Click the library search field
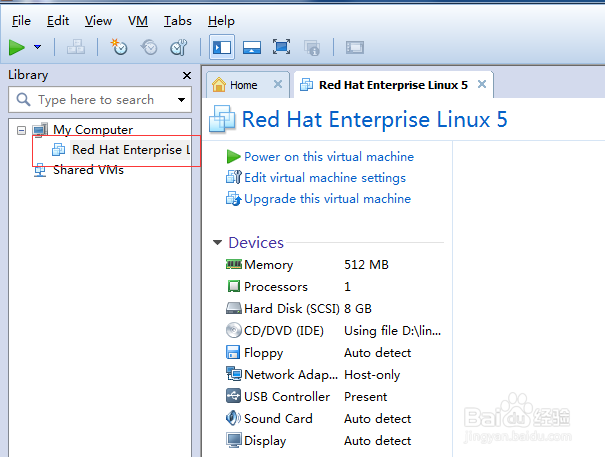Screen dimensions: 605x457 coord(100,100)
